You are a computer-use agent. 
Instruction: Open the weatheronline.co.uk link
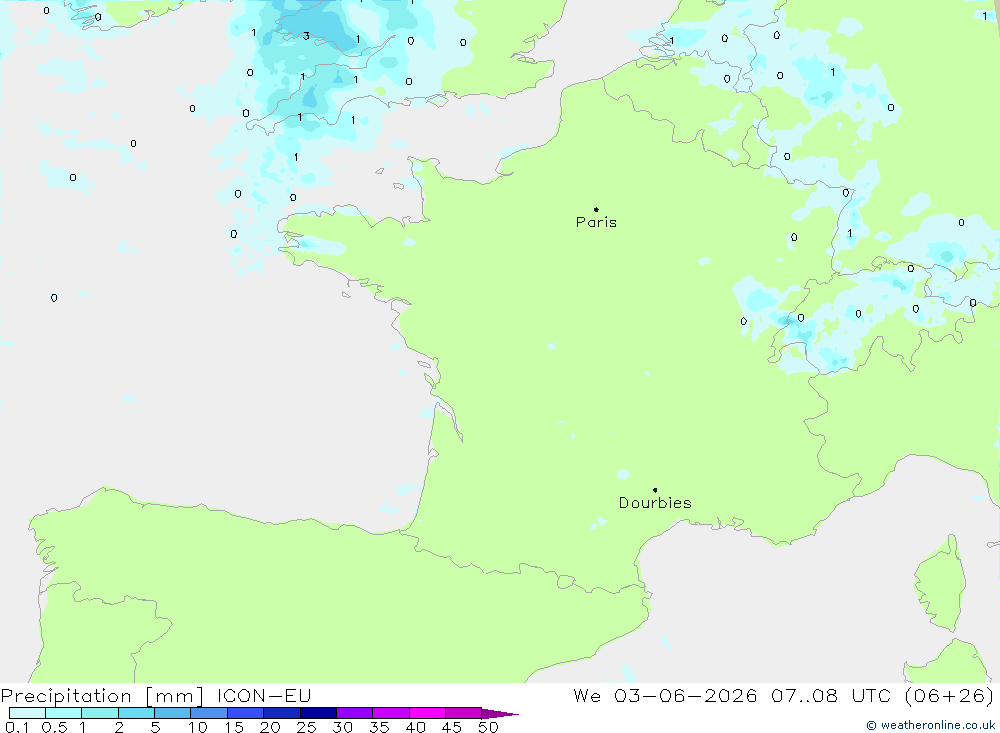[930, 725]
